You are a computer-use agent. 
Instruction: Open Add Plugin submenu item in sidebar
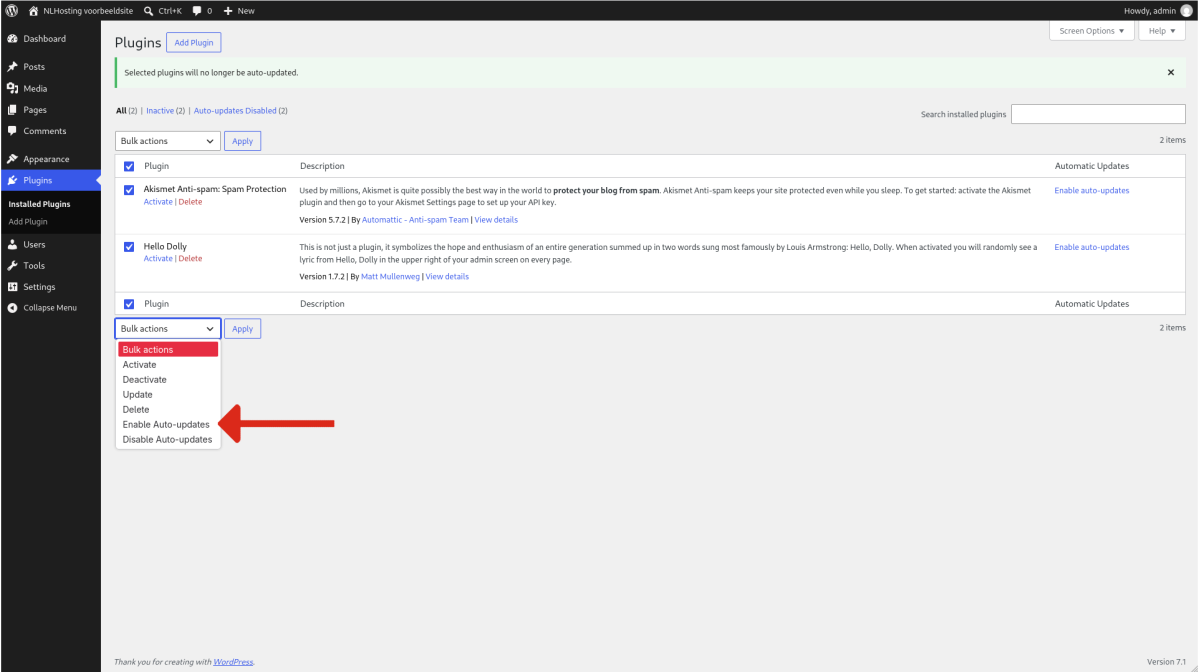pos(28,222)
